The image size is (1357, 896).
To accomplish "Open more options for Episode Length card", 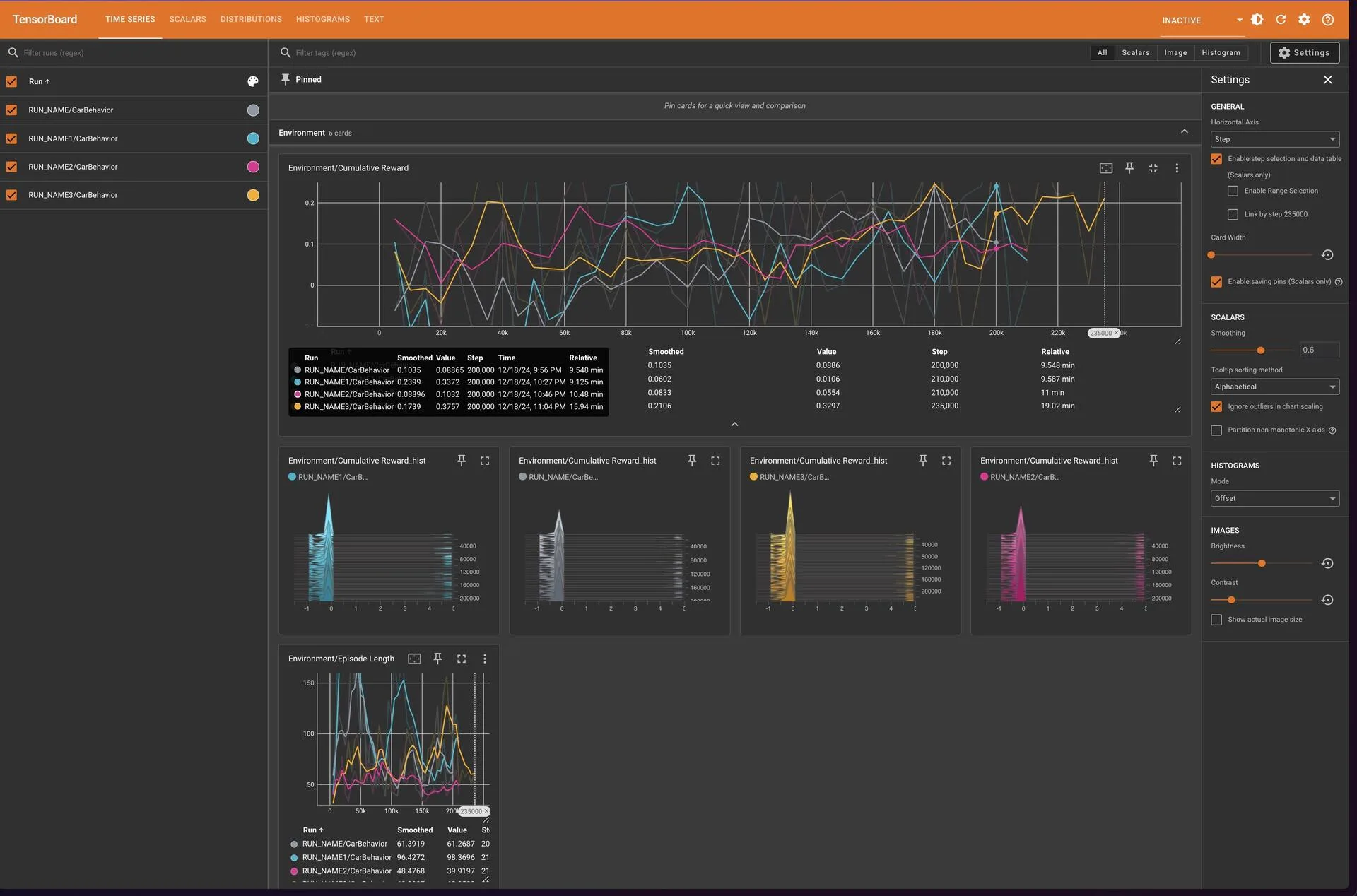I will point(485,659).
